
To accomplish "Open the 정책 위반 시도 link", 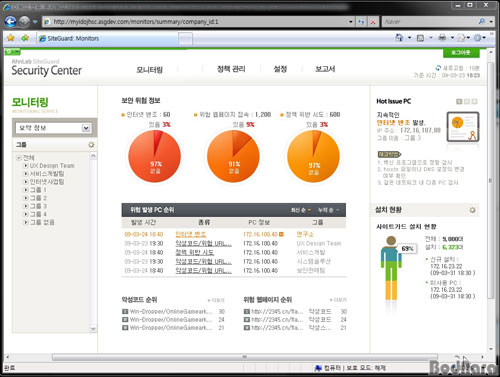I will click(x=195, y=252).
